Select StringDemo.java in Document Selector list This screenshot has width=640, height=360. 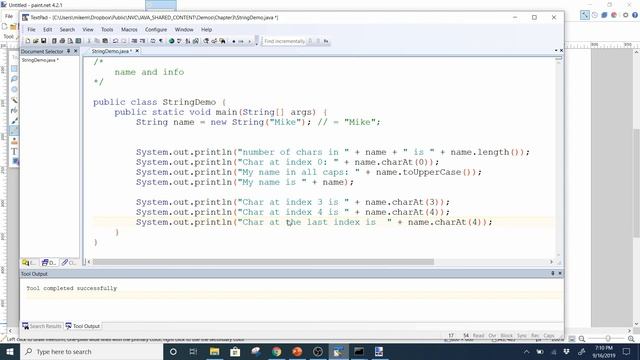[40, 60]
